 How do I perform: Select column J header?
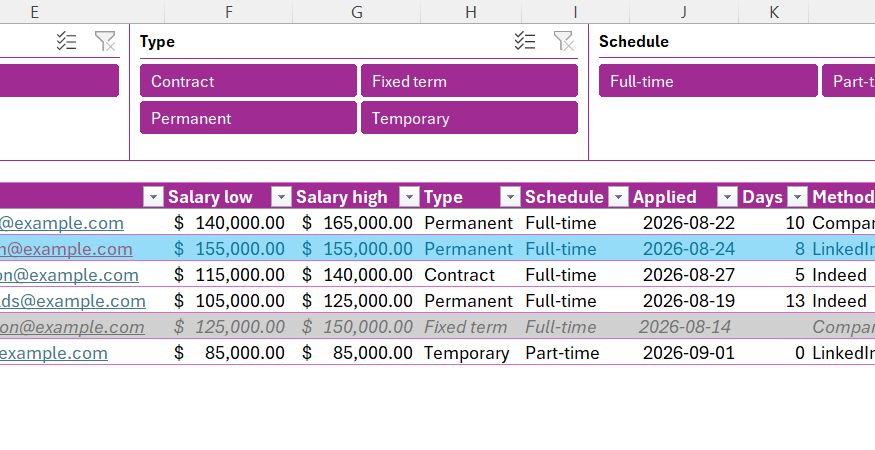pyautogui.click(x=684, y=12)
